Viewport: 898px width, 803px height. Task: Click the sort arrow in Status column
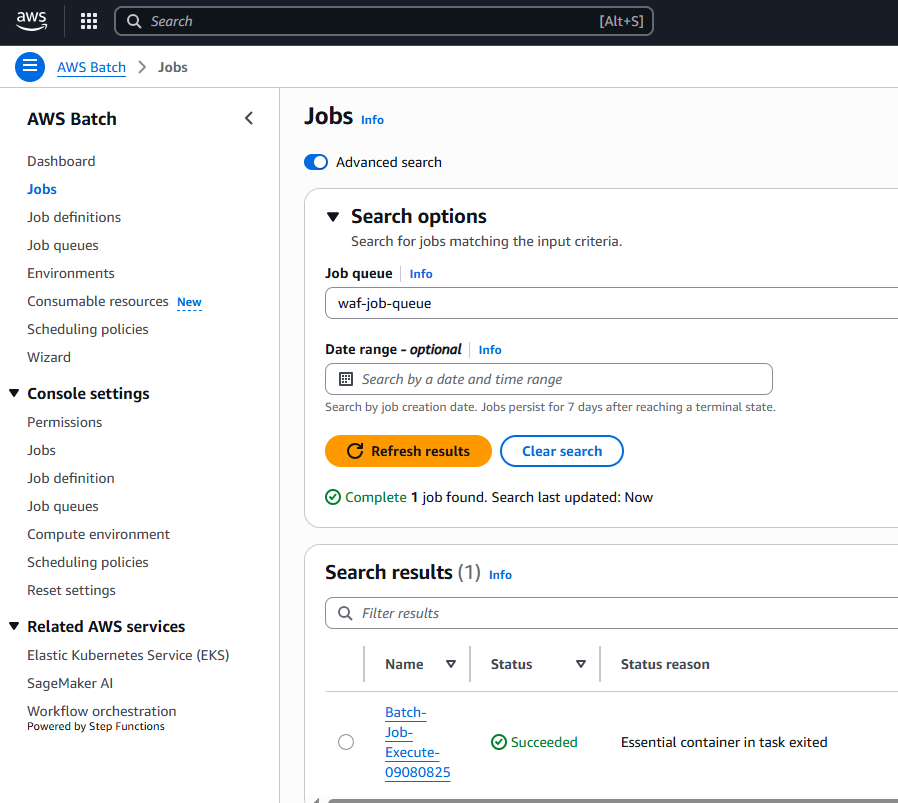tap(580, 664)
